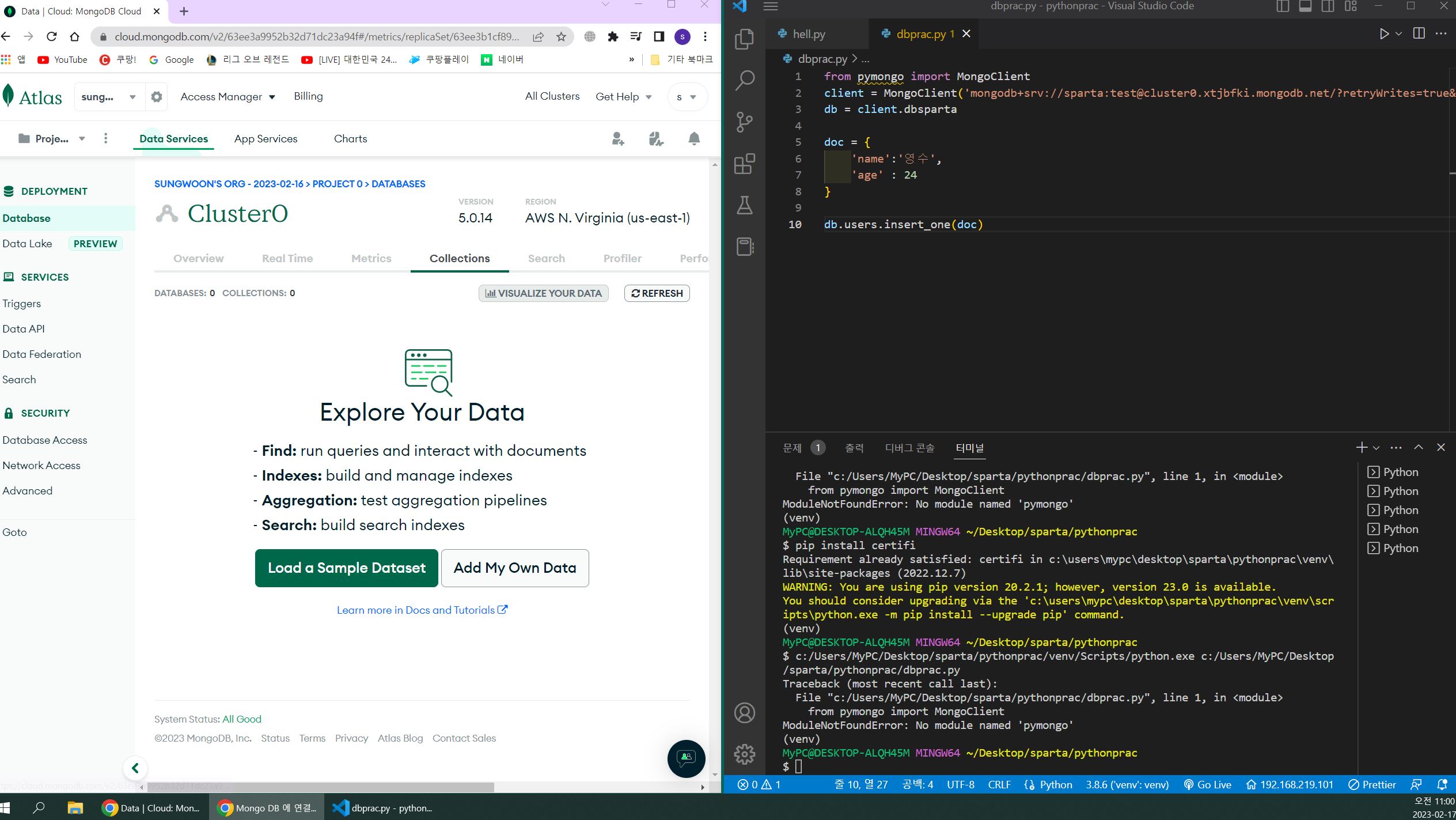
Task: Switch to Mongo DB Chrome taskbar window
Action: (x=267, y=808)
